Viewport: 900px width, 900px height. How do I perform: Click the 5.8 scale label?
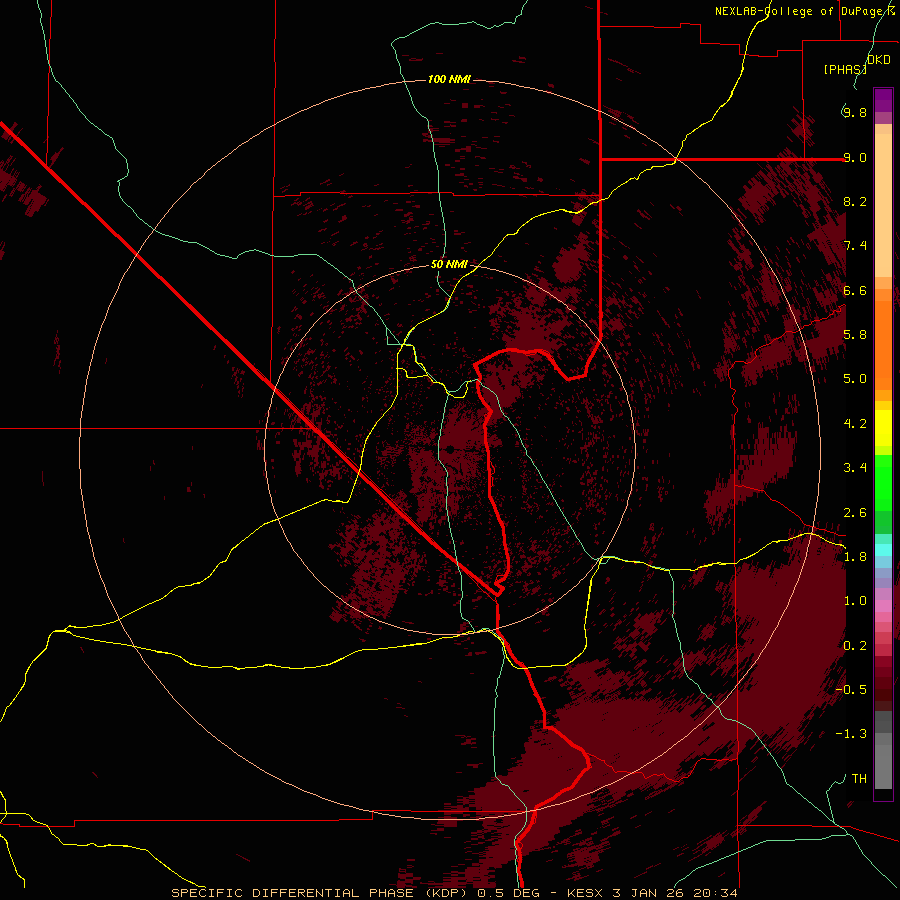pos(854,335)
